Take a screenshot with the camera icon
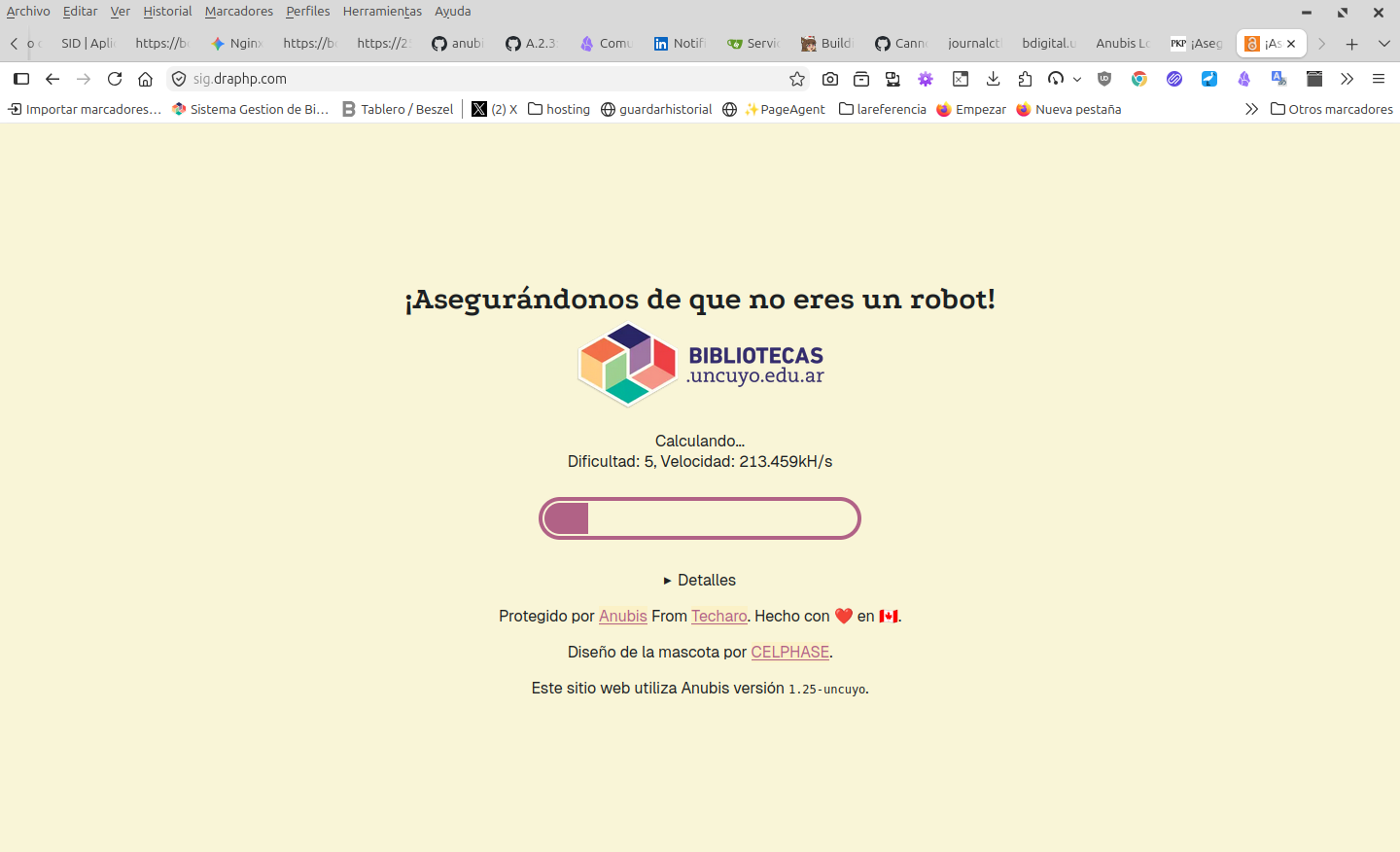 coord(830,79)
